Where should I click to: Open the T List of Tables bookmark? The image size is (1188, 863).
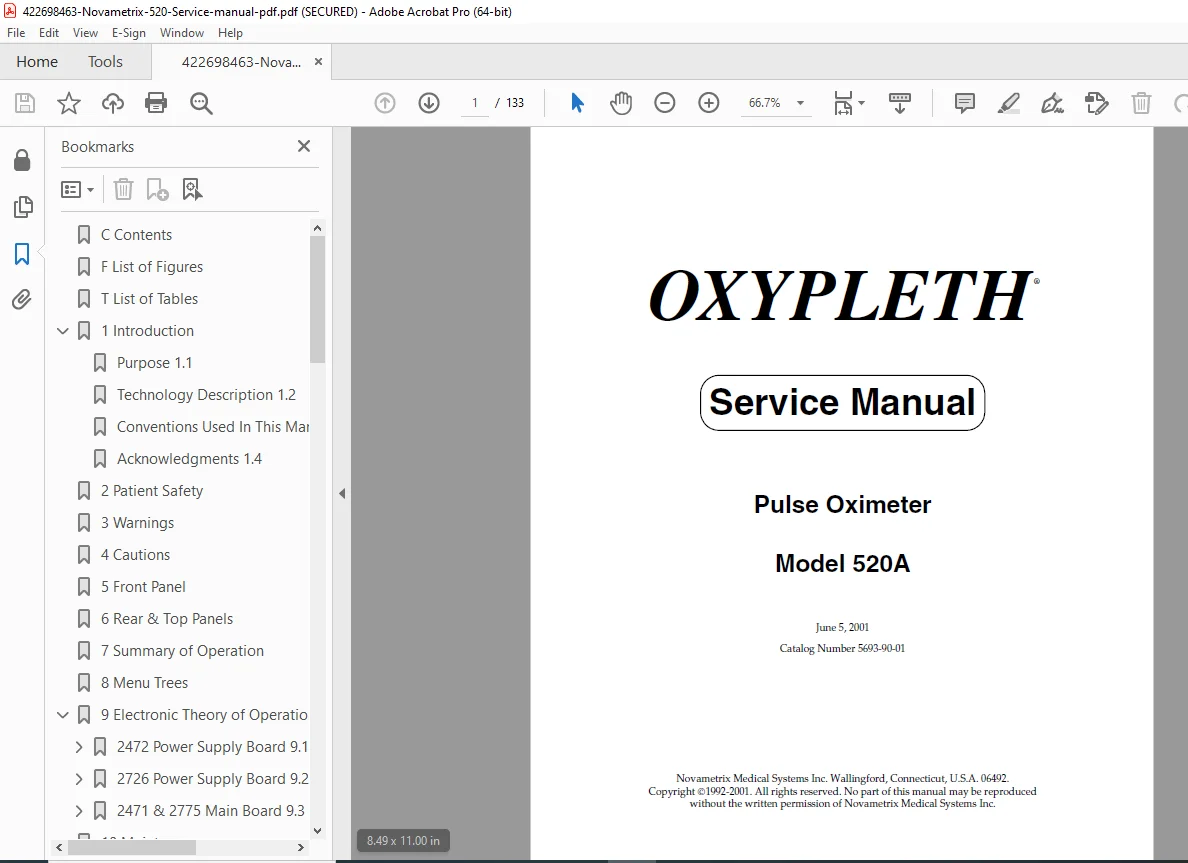pos(149,299)
